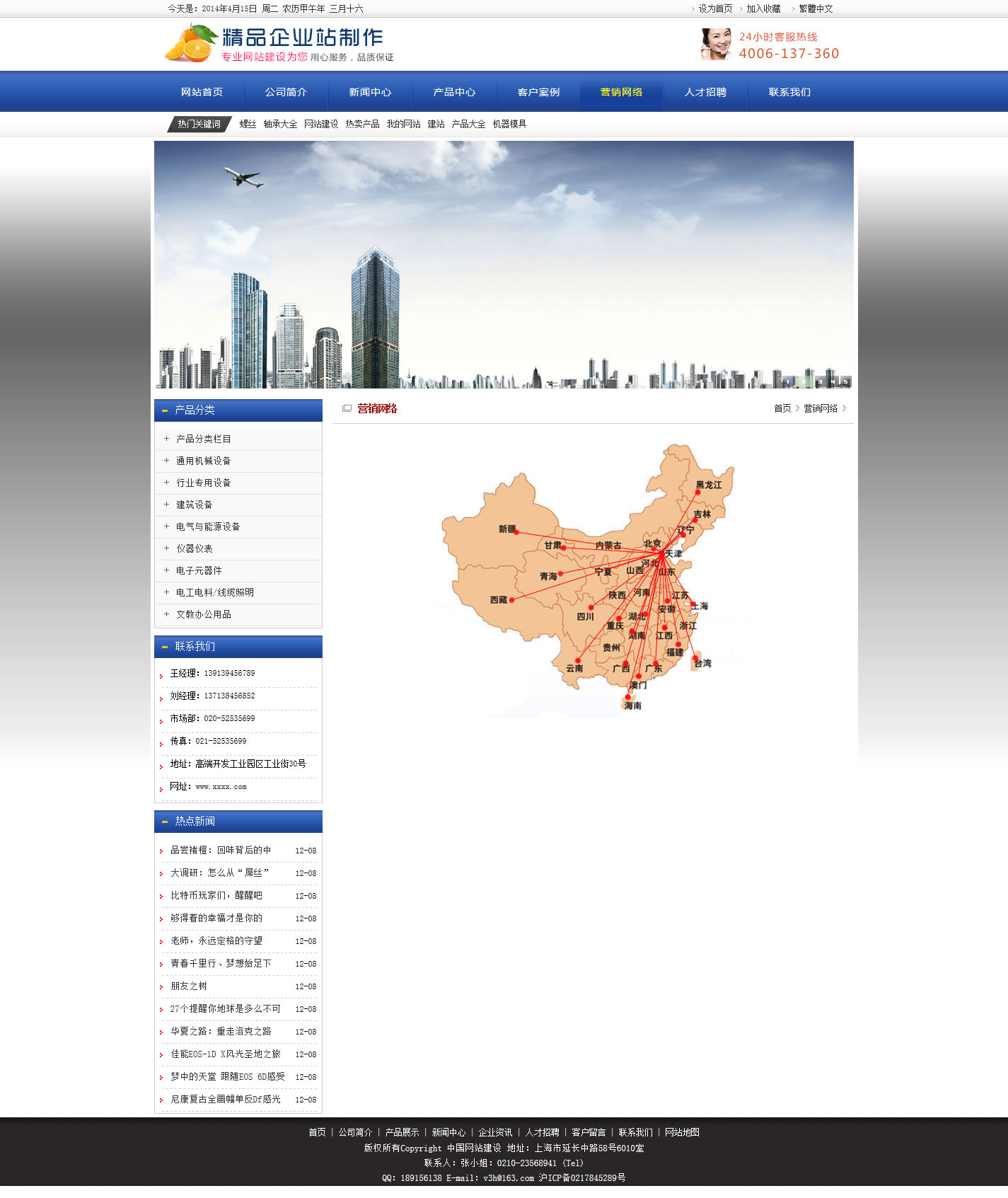
Task: Click the 新疆 red dot on the map
Action: click(516, 531)
